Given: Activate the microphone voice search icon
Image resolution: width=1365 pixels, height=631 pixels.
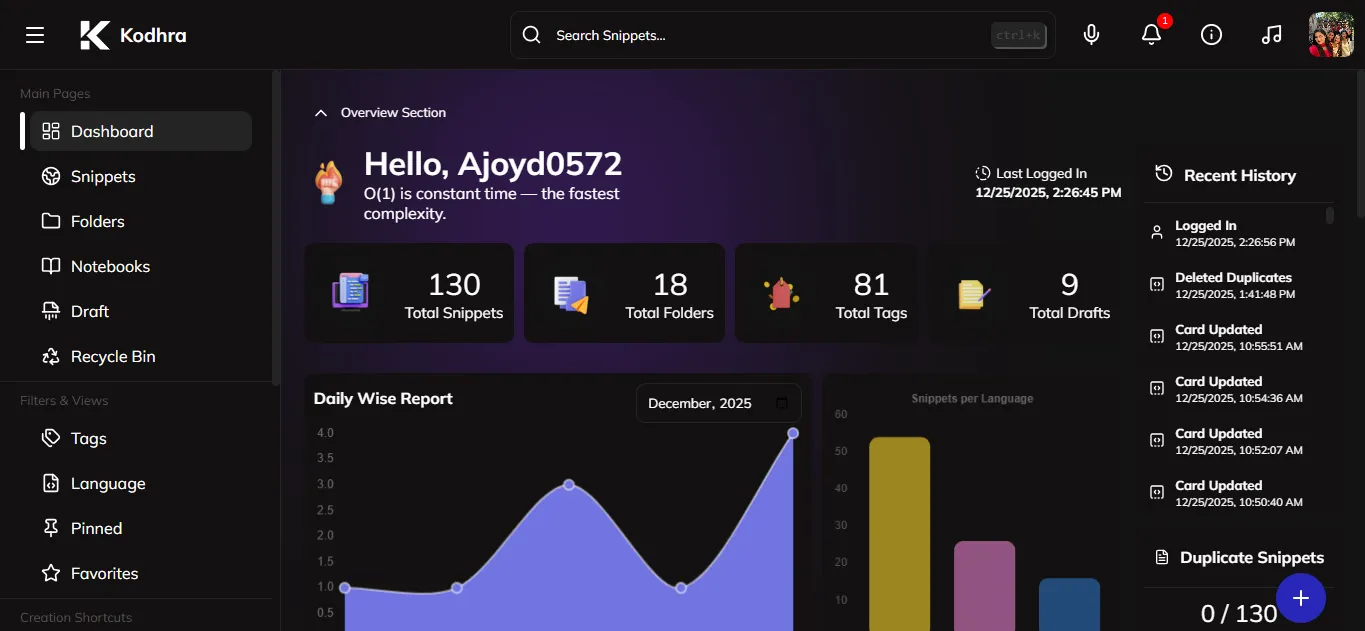Looking at the screenshot, I should tap(1092, 35).
